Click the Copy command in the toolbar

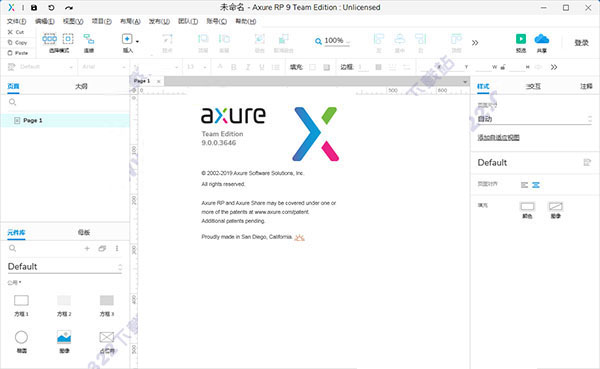(18, 42)
